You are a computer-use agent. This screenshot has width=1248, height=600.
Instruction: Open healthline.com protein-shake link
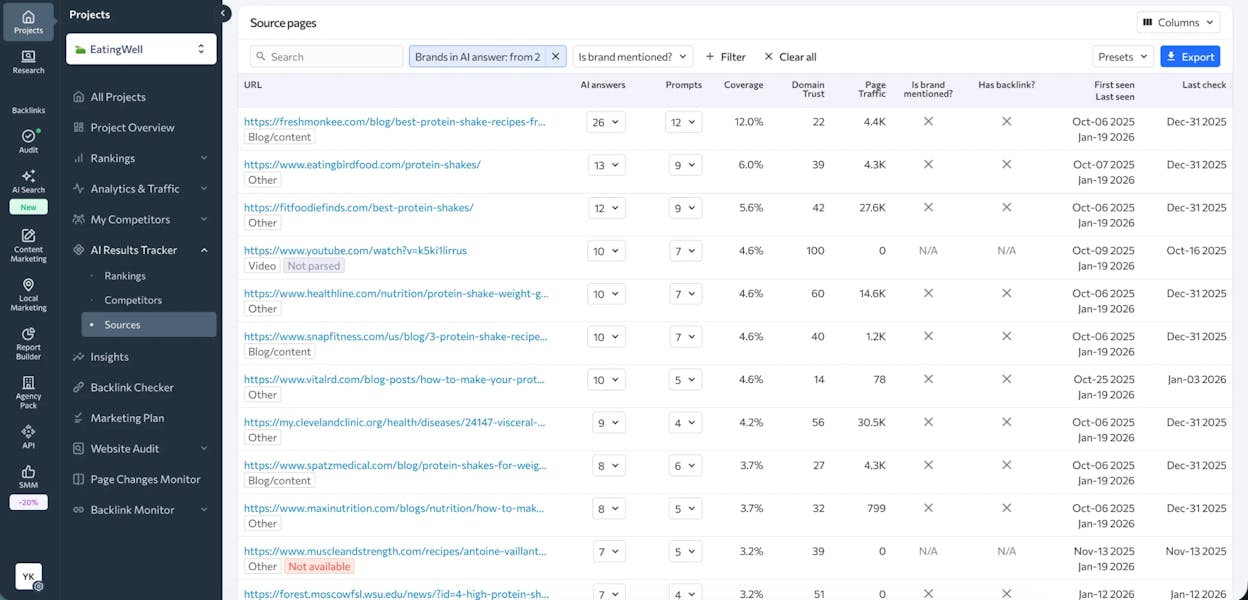396,294
